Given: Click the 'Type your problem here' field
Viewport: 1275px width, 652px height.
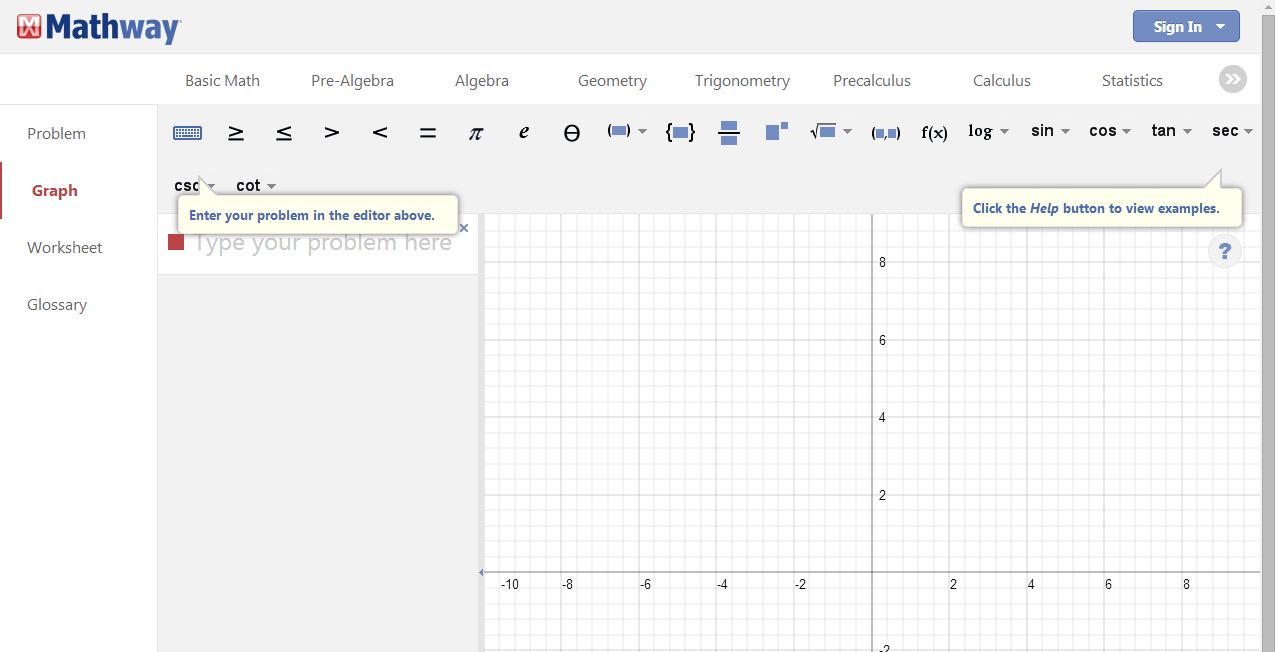Looking at the screenshot, I should [322, 244].
